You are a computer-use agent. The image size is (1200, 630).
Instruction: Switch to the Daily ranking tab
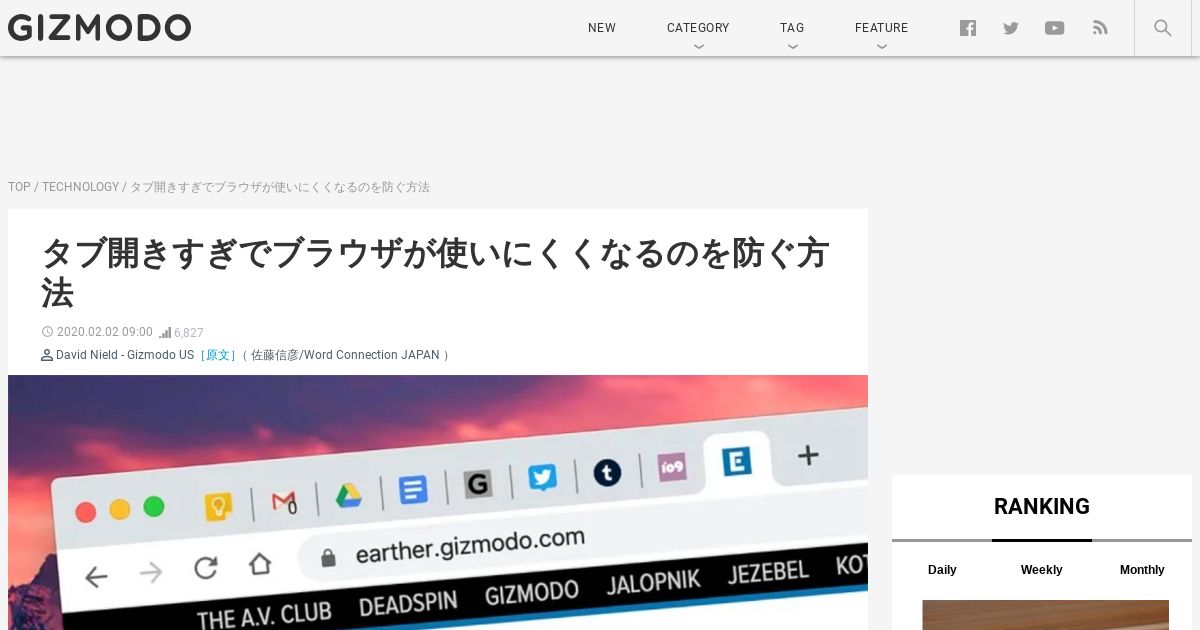pos(942,570)
